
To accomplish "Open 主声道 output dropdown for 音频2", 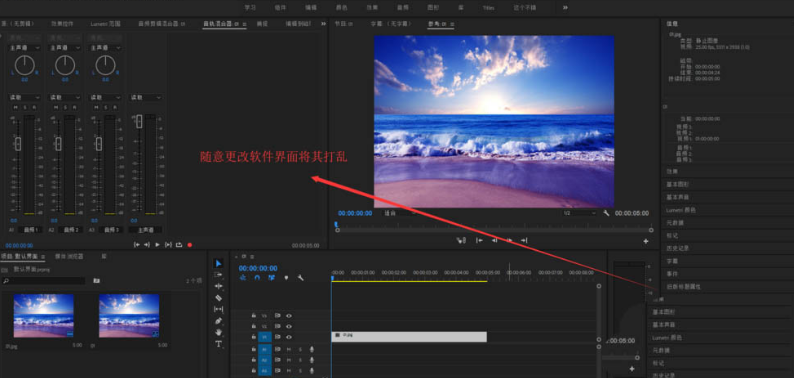I will tap(65, 48).
